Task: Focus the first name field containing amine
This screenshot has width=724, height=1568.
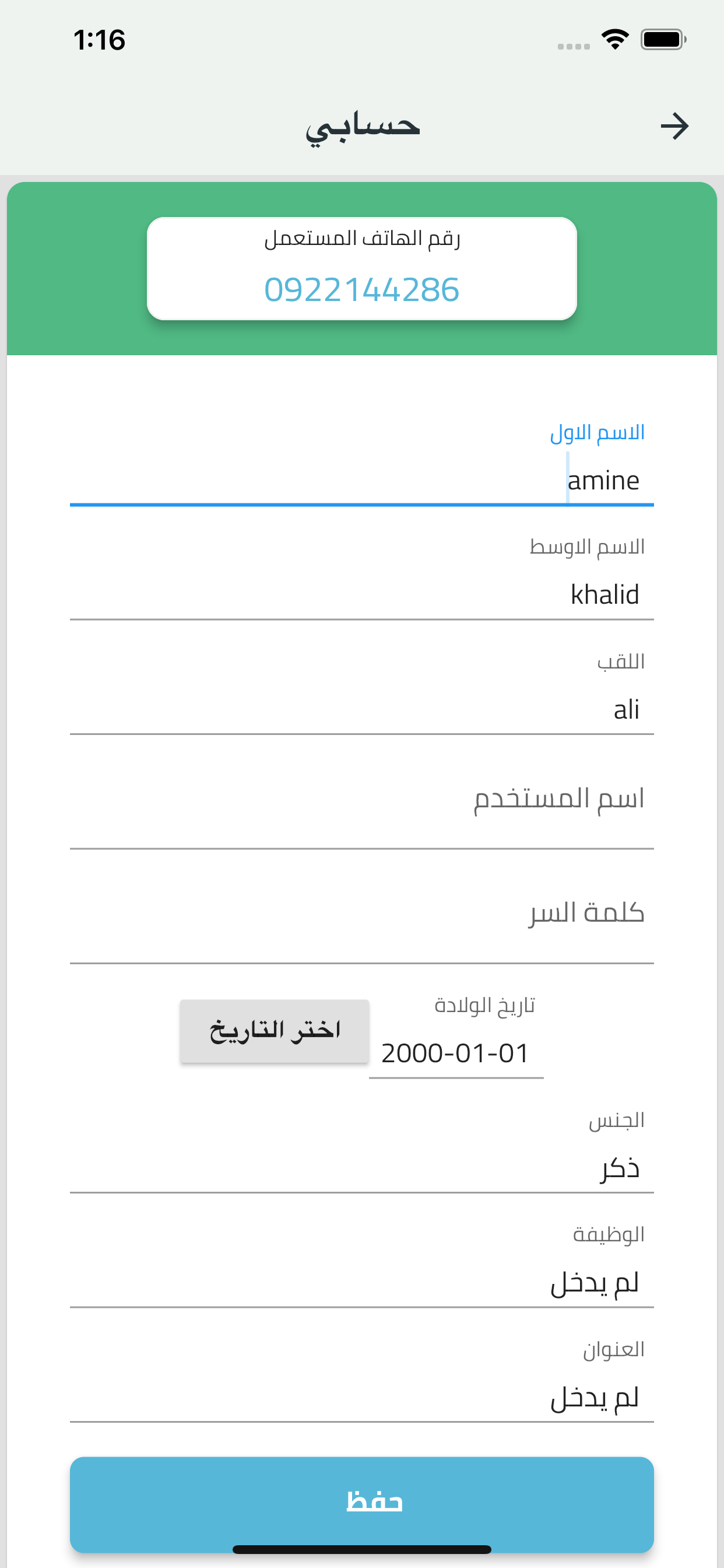Action: (x=361, y=481)
